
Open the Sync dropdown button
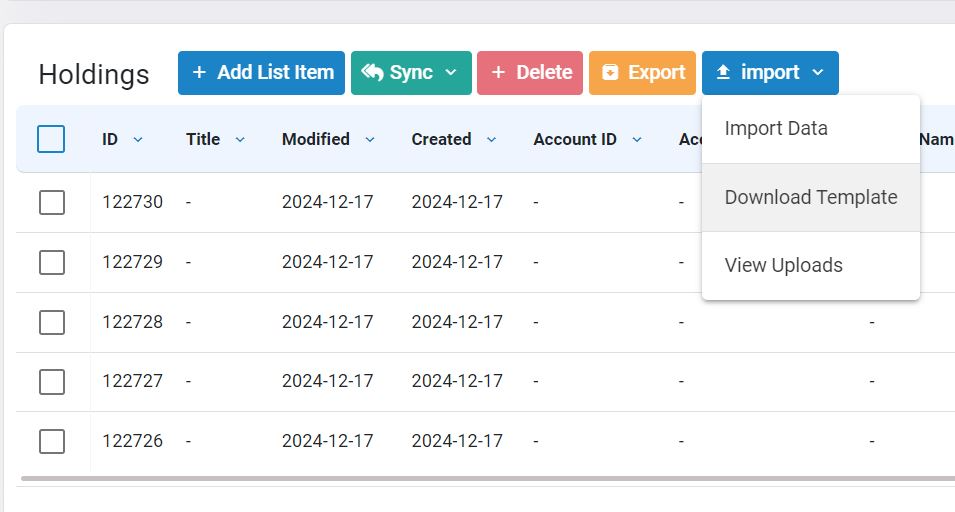pyautogui.click(x=411, y=72)
